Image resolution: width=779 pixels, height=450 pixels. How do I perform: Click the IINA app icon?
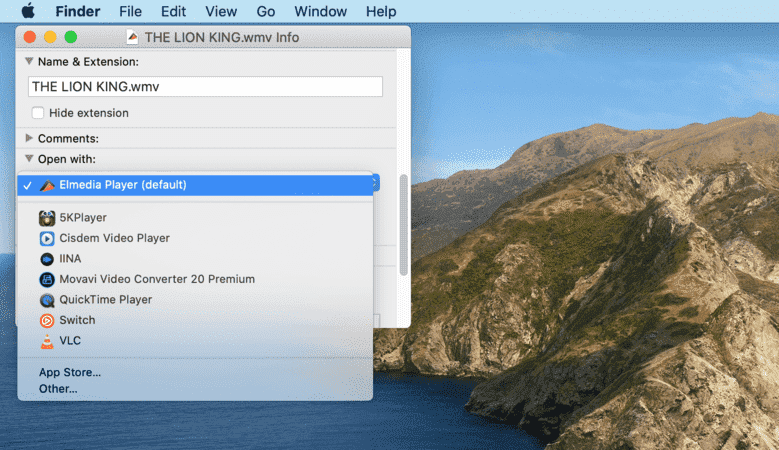click(47, 259)
